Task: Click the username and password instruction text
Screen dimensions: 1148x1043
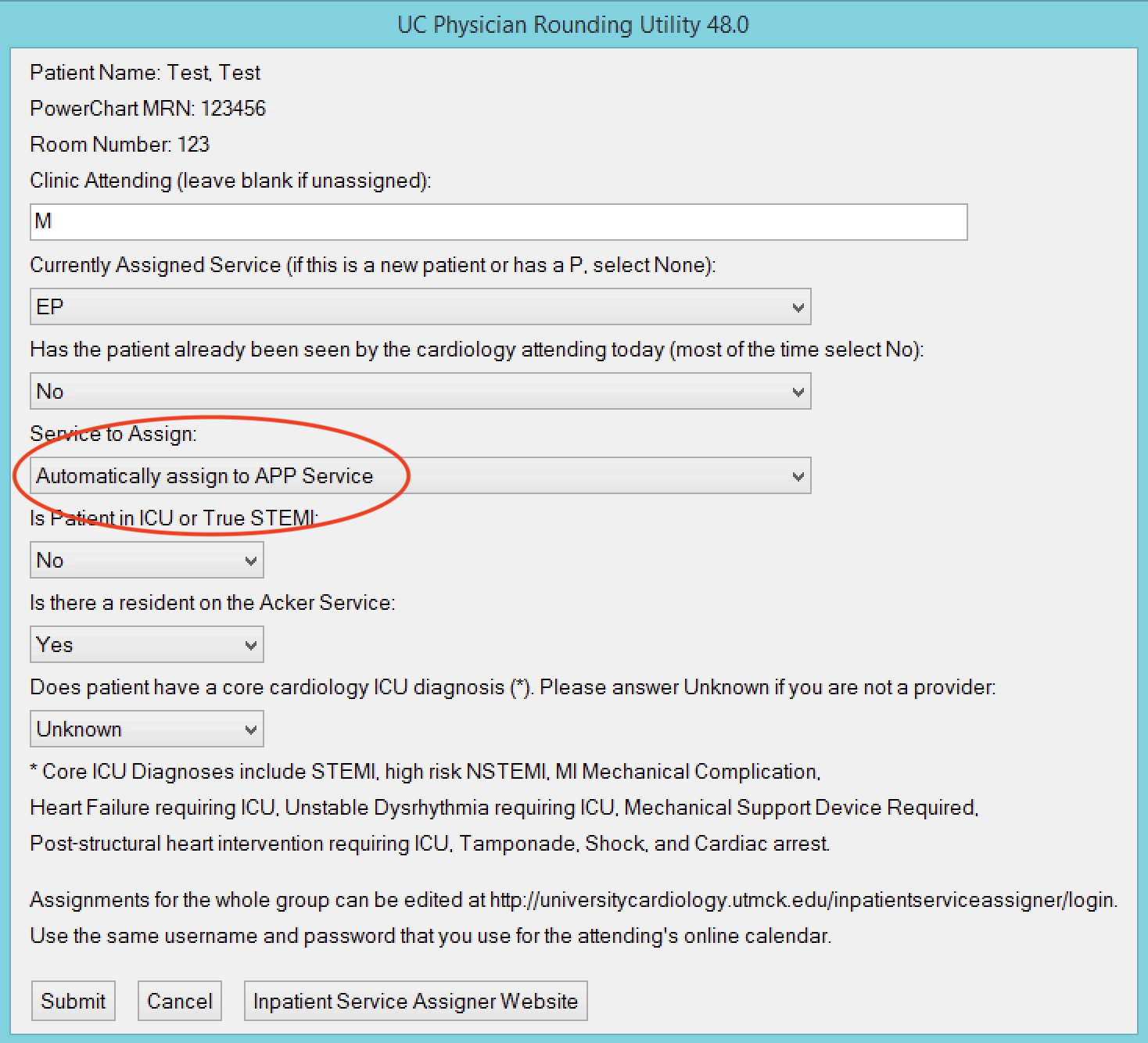Action: 430,936
